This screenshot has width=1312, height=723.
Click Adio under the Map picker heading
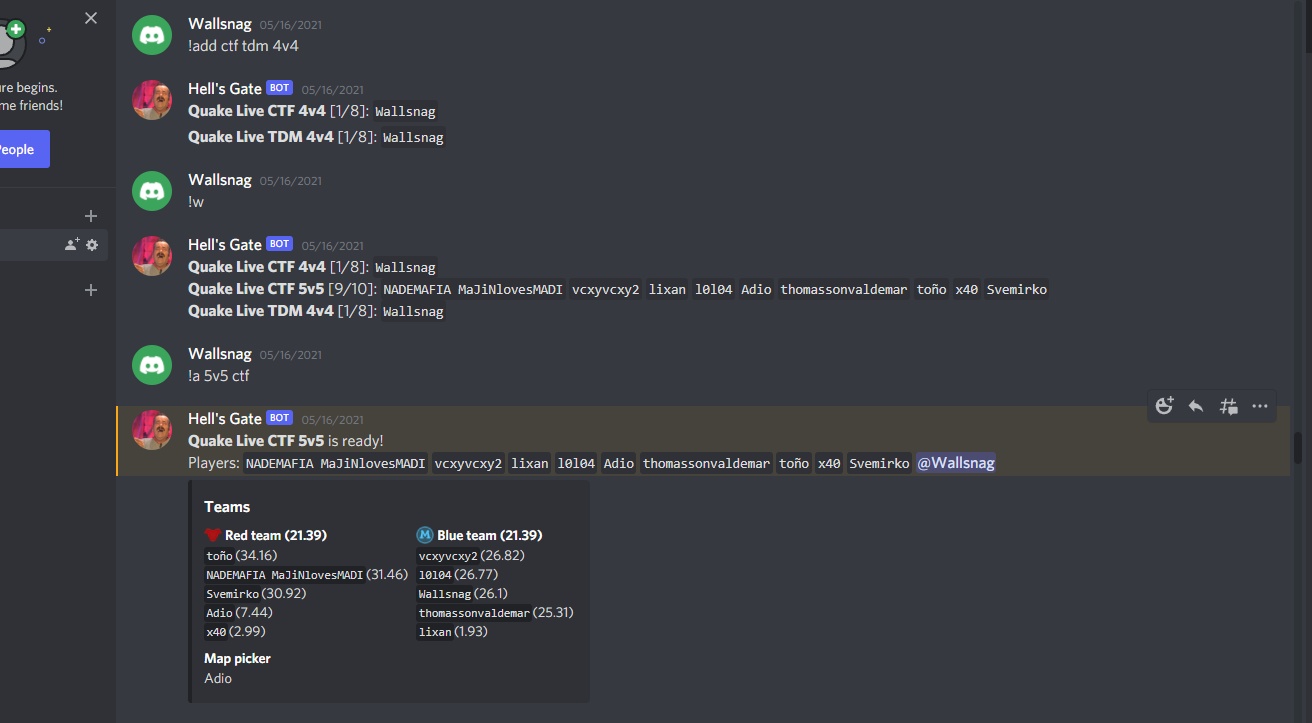[x=217, y=678]
